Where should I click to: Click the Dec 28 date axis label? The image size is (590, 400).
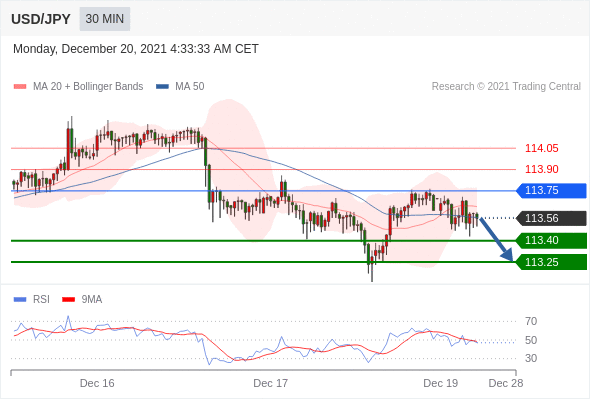click(506, 383)
